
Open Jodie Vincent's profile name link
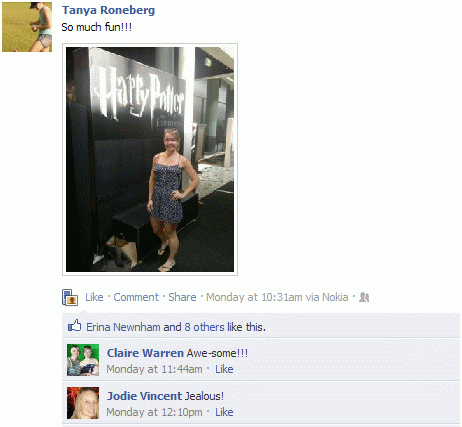(x=144, y=396)
